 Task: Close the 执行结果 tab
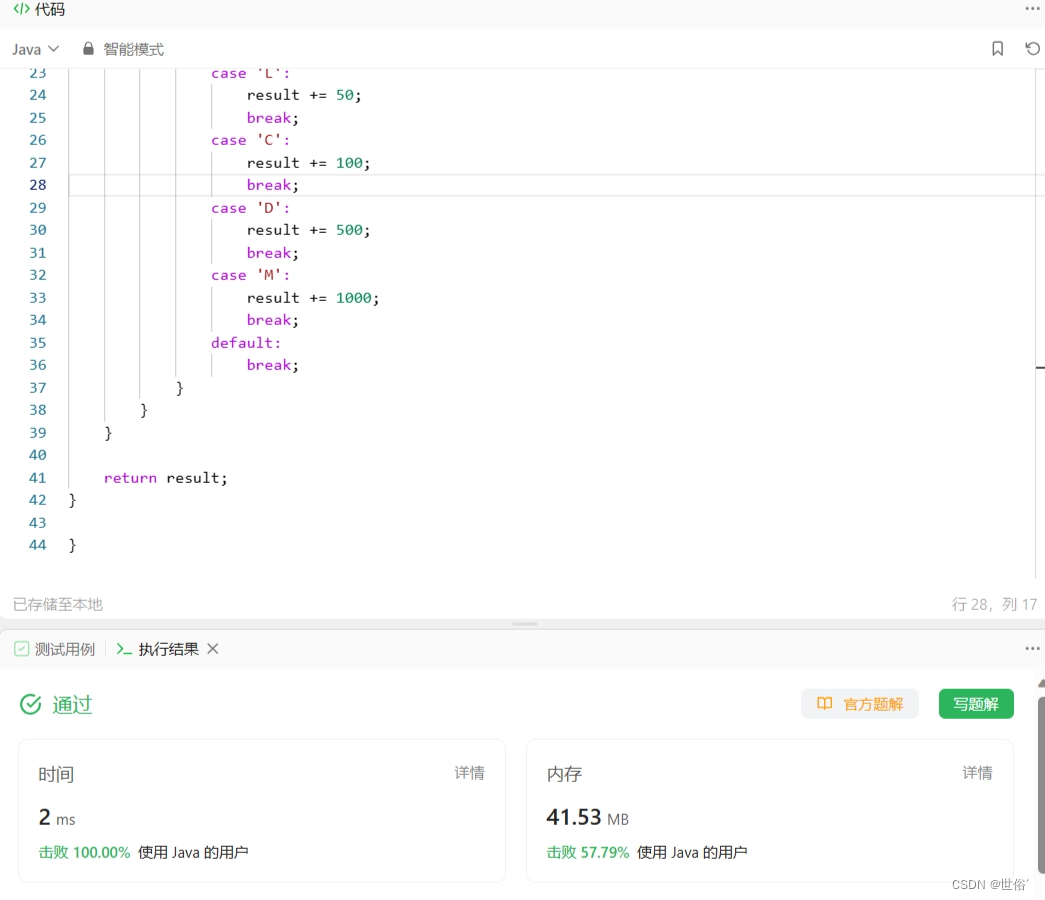tap(213, 648)
